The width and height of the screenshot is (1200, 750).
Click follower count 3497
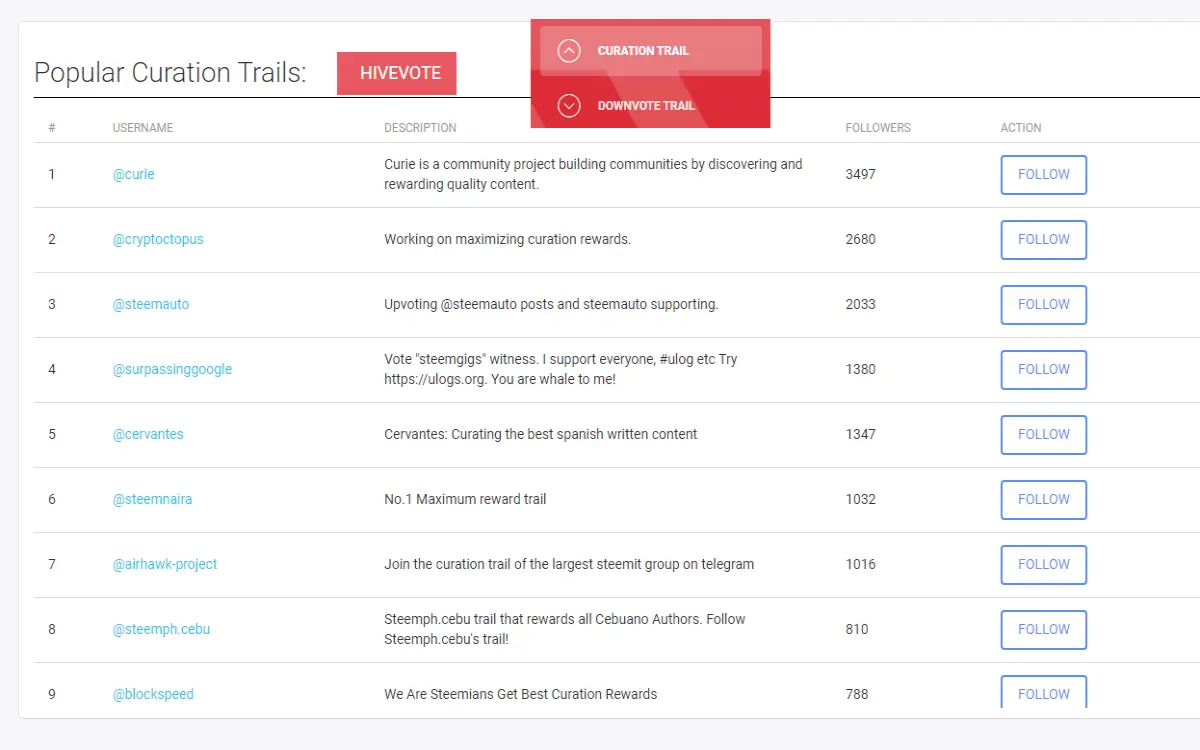[x=860, y=174]
